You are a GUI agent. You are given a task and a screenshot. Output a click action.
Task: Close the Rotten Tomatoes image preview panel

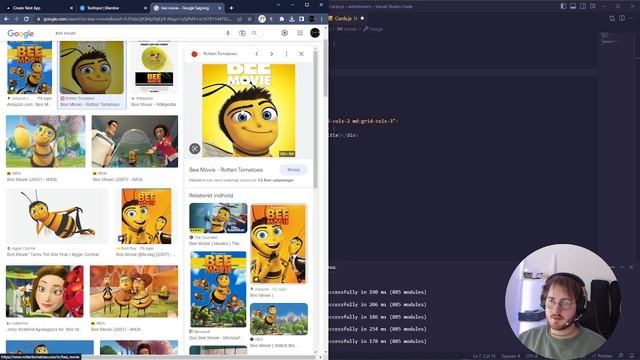click(x=301, y=54)
